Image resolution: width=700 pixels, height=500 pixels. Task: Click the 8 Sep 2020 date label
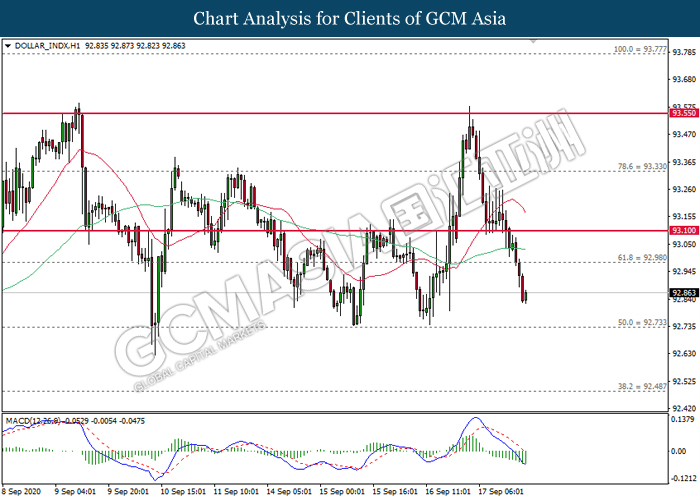21,492
